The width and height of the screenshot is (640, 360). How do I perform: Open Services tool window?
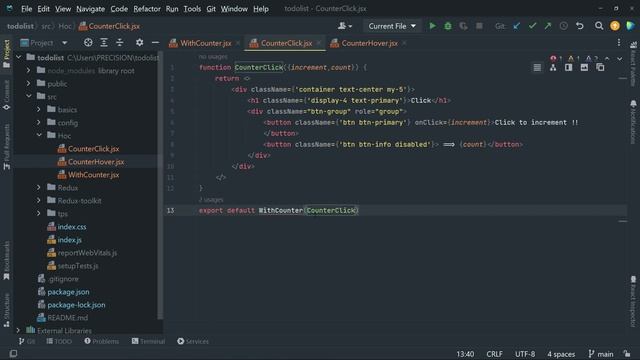(x=193, y=341)
